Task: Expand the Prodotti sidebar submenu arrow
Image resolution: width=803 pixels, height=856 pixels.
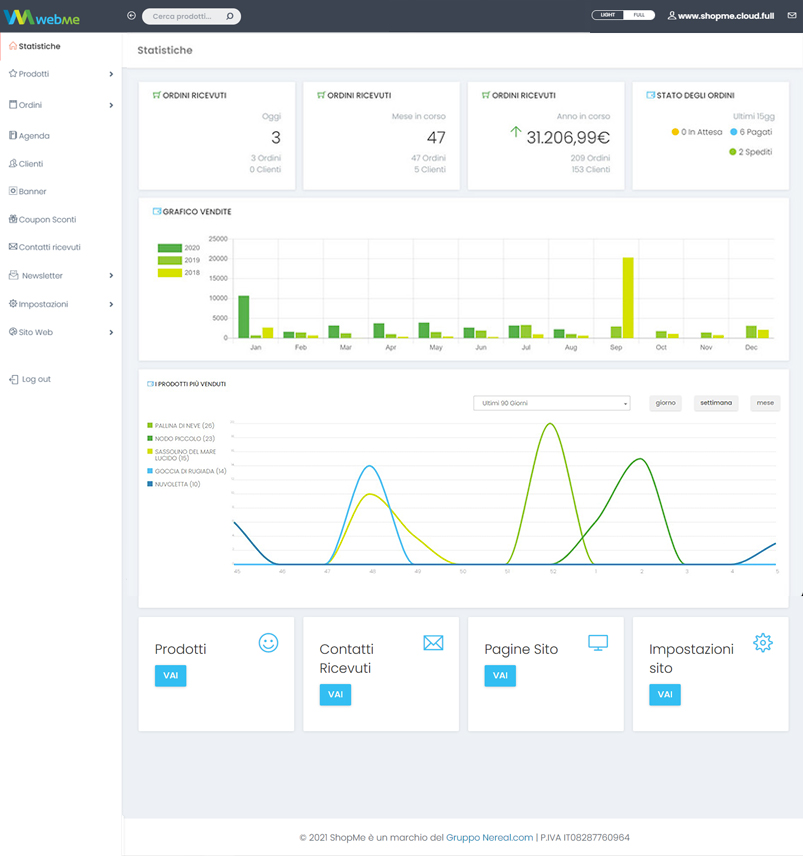Action: tap(111, 74)
